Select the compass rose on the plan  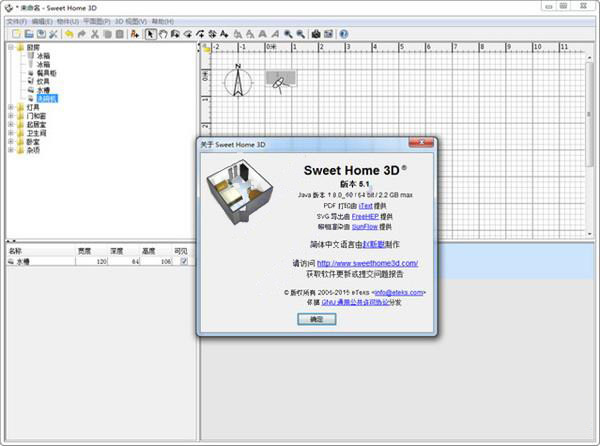coord(238,81)
